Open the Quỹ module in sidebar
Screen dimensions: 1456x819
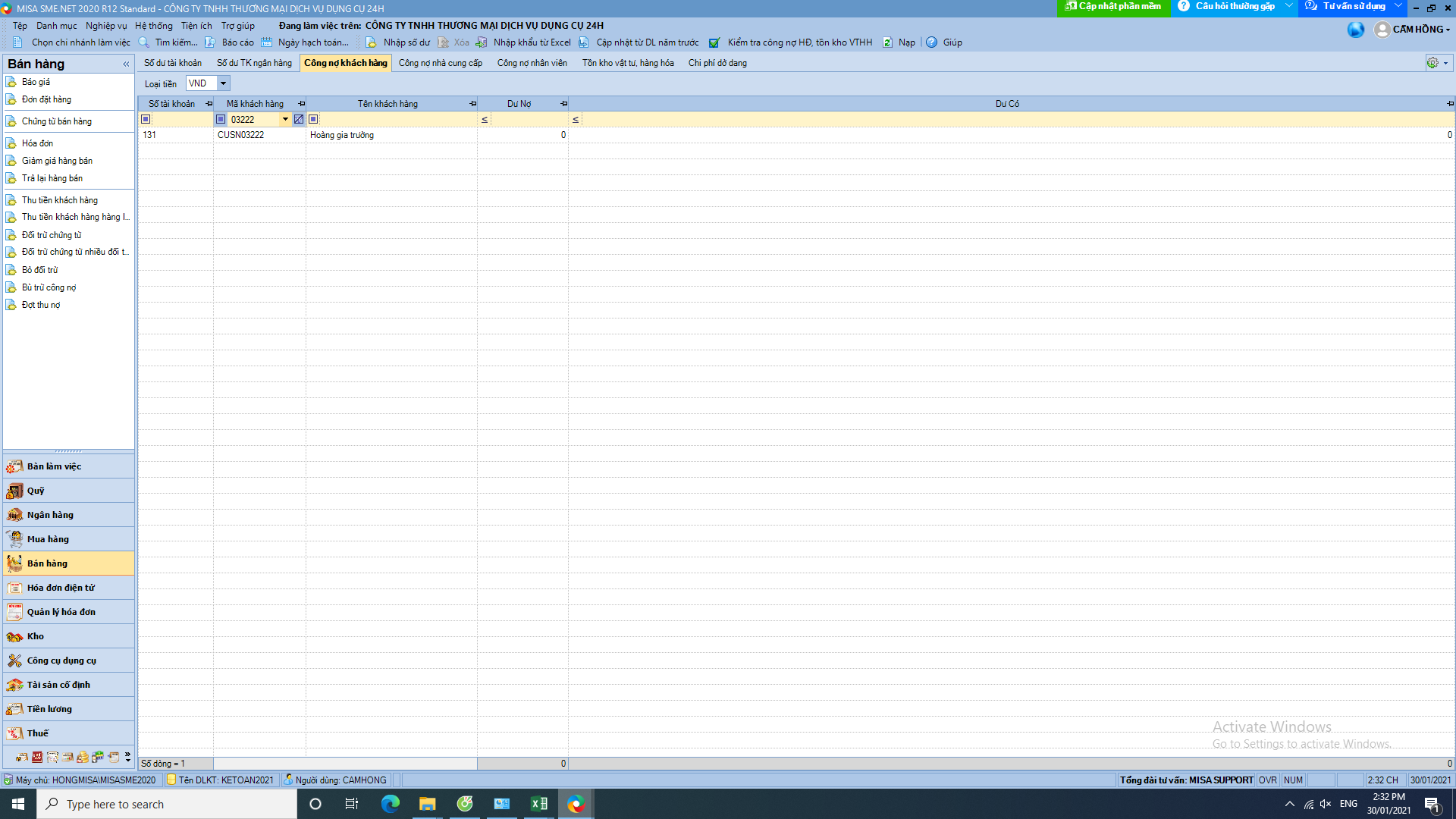36,491
